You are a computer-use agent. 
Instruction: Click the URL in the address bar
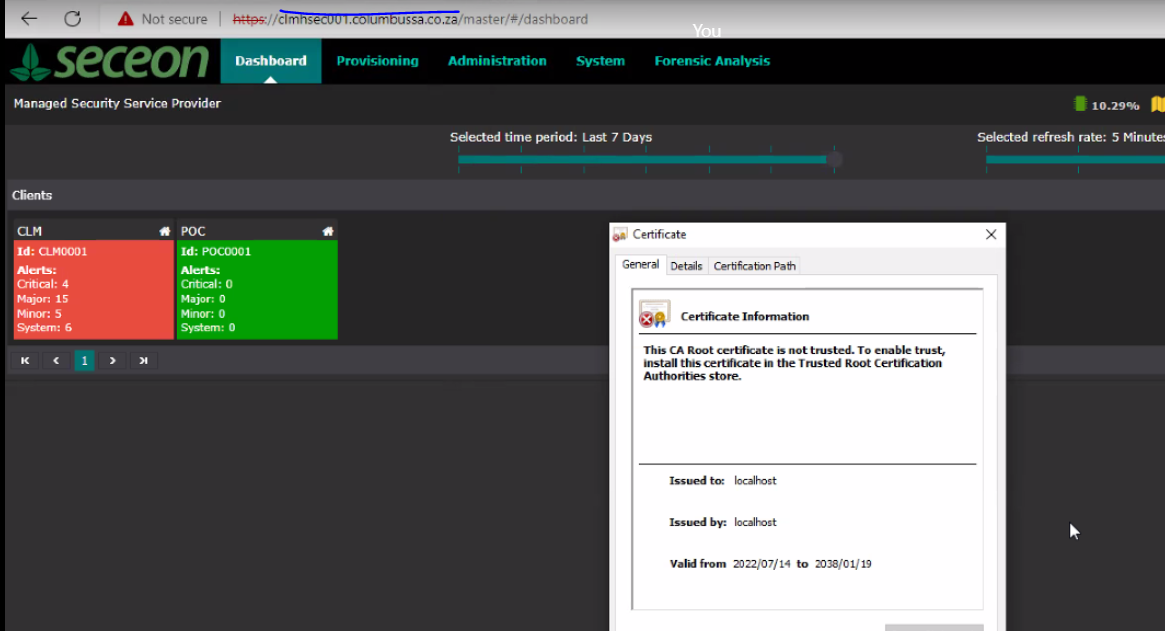pyautogui.click(x=410, y=19)
